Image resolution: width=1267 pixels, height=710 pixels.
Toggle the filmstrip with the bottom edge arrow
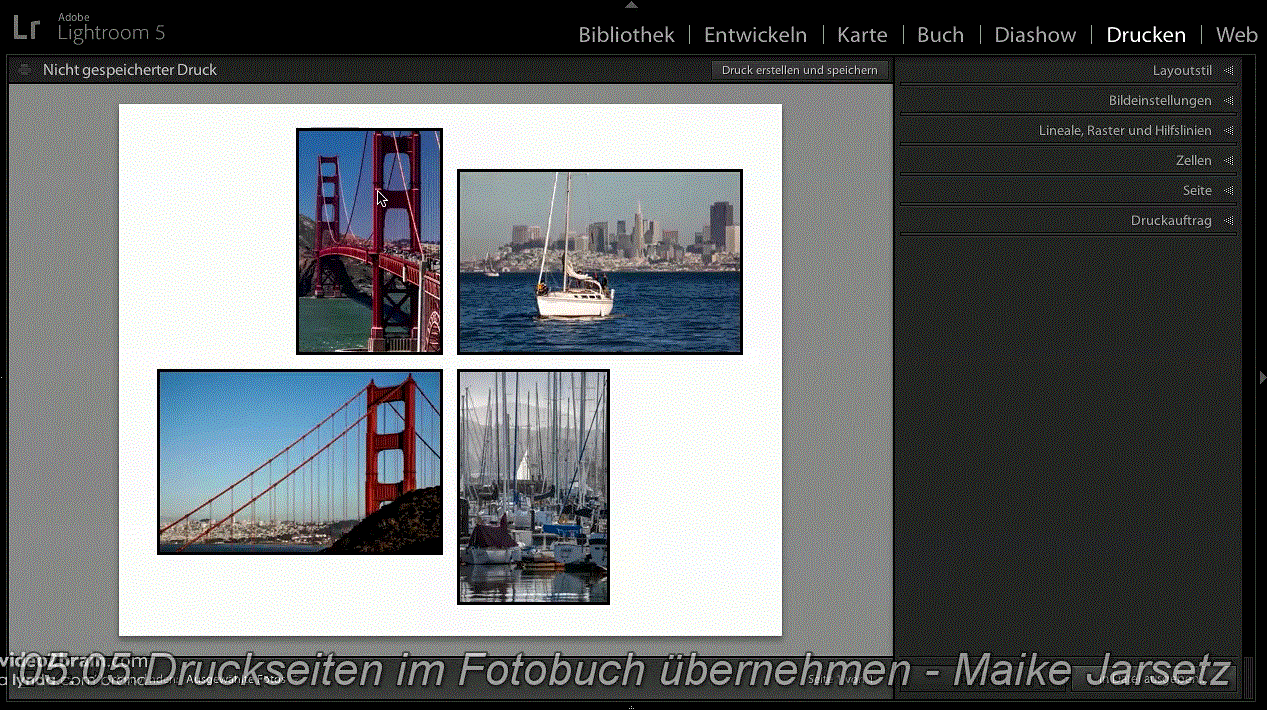pos(630,706)
